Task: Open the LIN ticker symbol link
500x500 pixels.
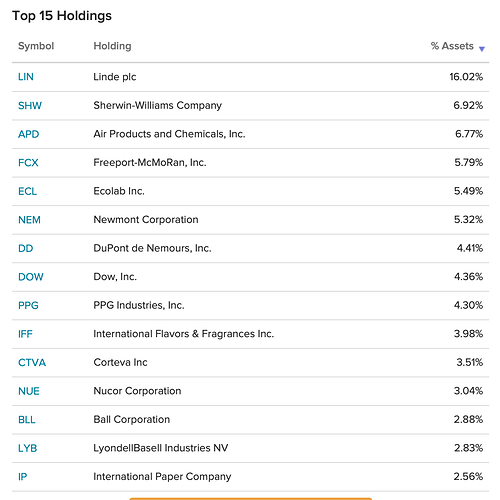Action: [26, 77]
